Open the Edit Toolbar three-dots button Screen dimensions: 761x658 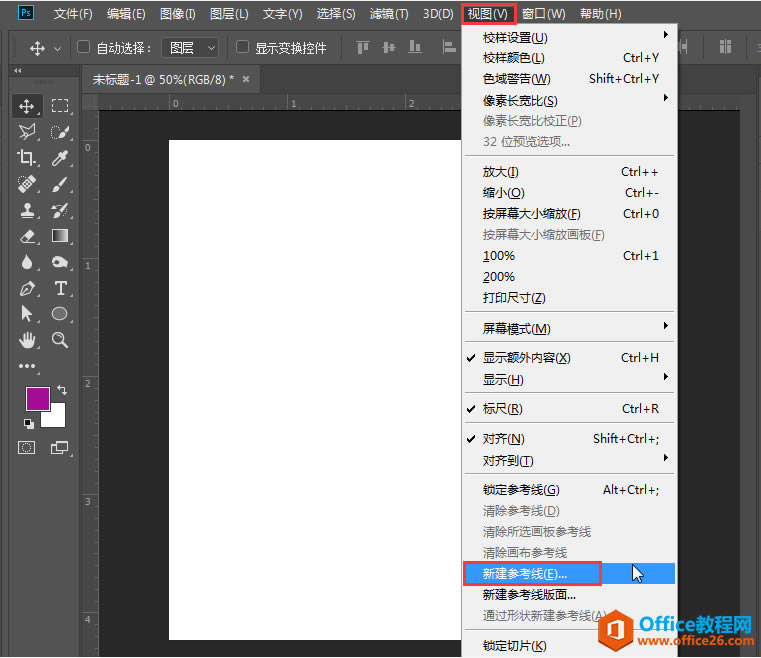[27, 366]
